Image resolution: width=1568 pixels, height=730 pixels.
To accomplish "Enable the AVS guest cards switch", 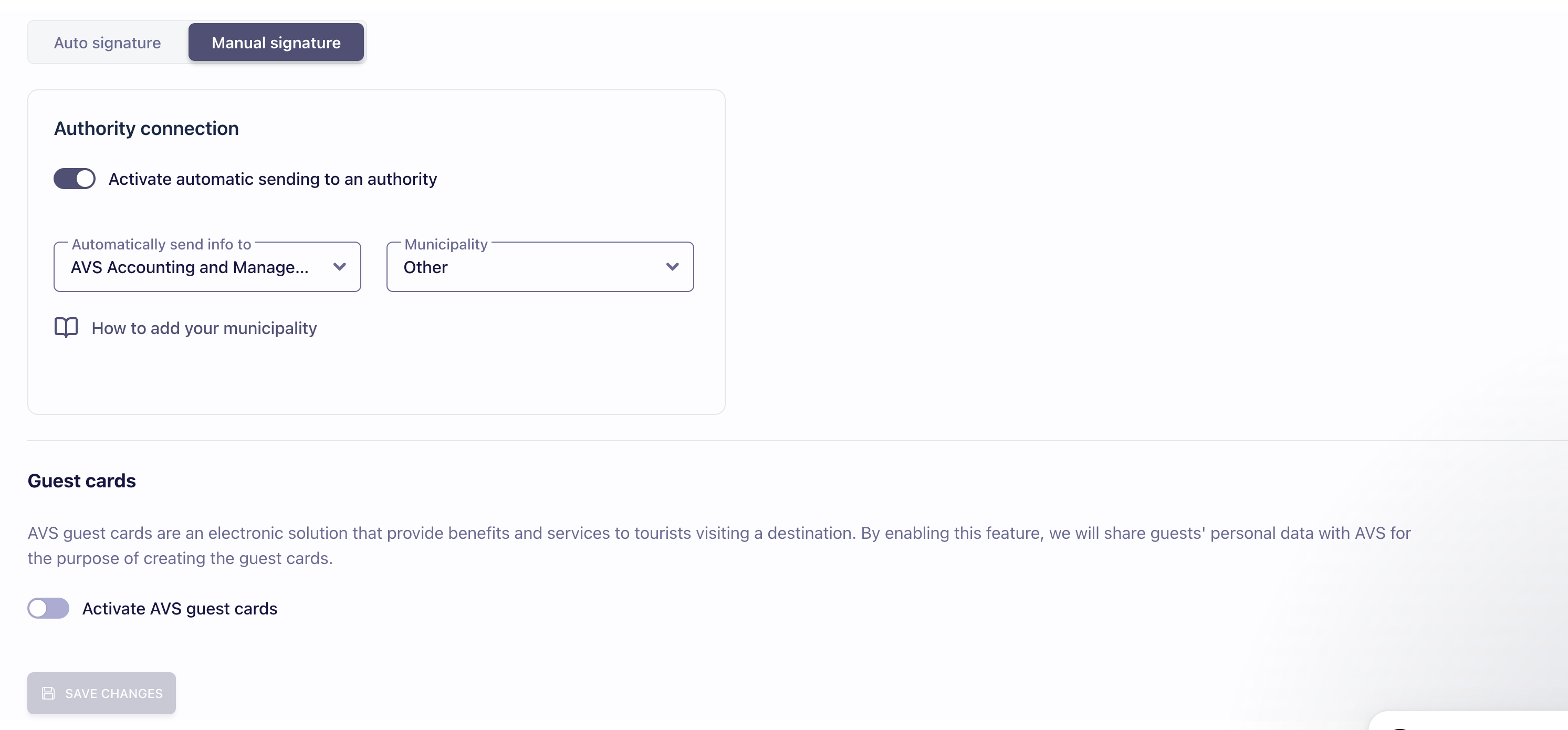I will tap(48, 608).
